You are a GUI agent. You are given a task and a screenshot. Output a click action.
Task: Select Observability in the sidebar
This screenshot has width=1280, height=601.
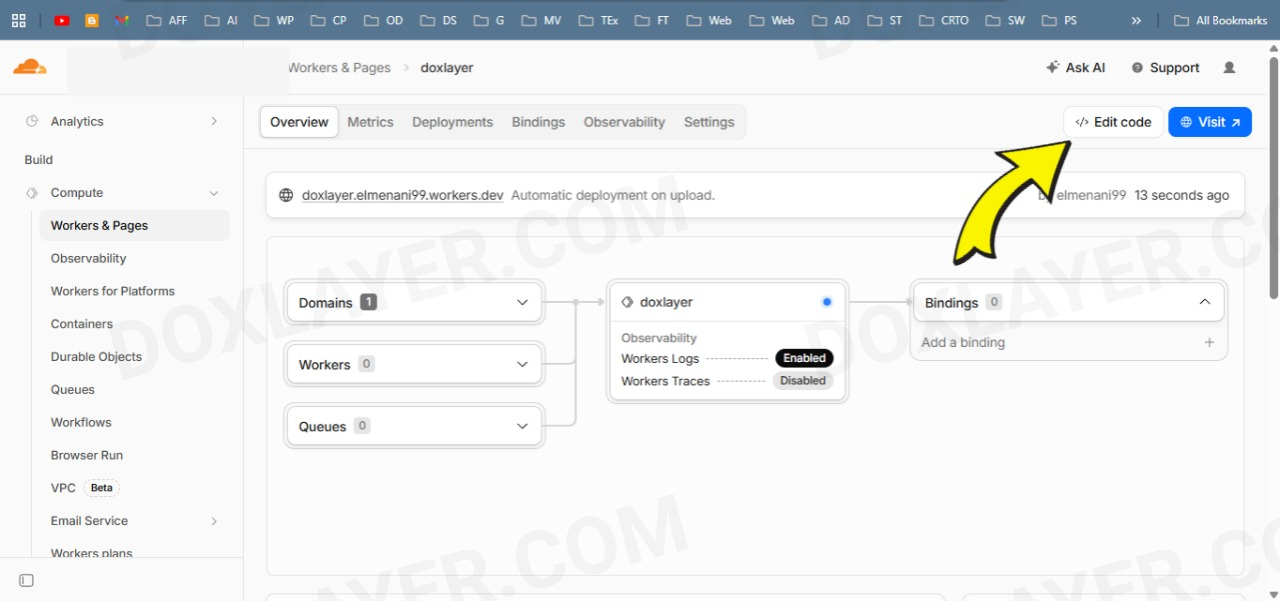click(89, 258)
